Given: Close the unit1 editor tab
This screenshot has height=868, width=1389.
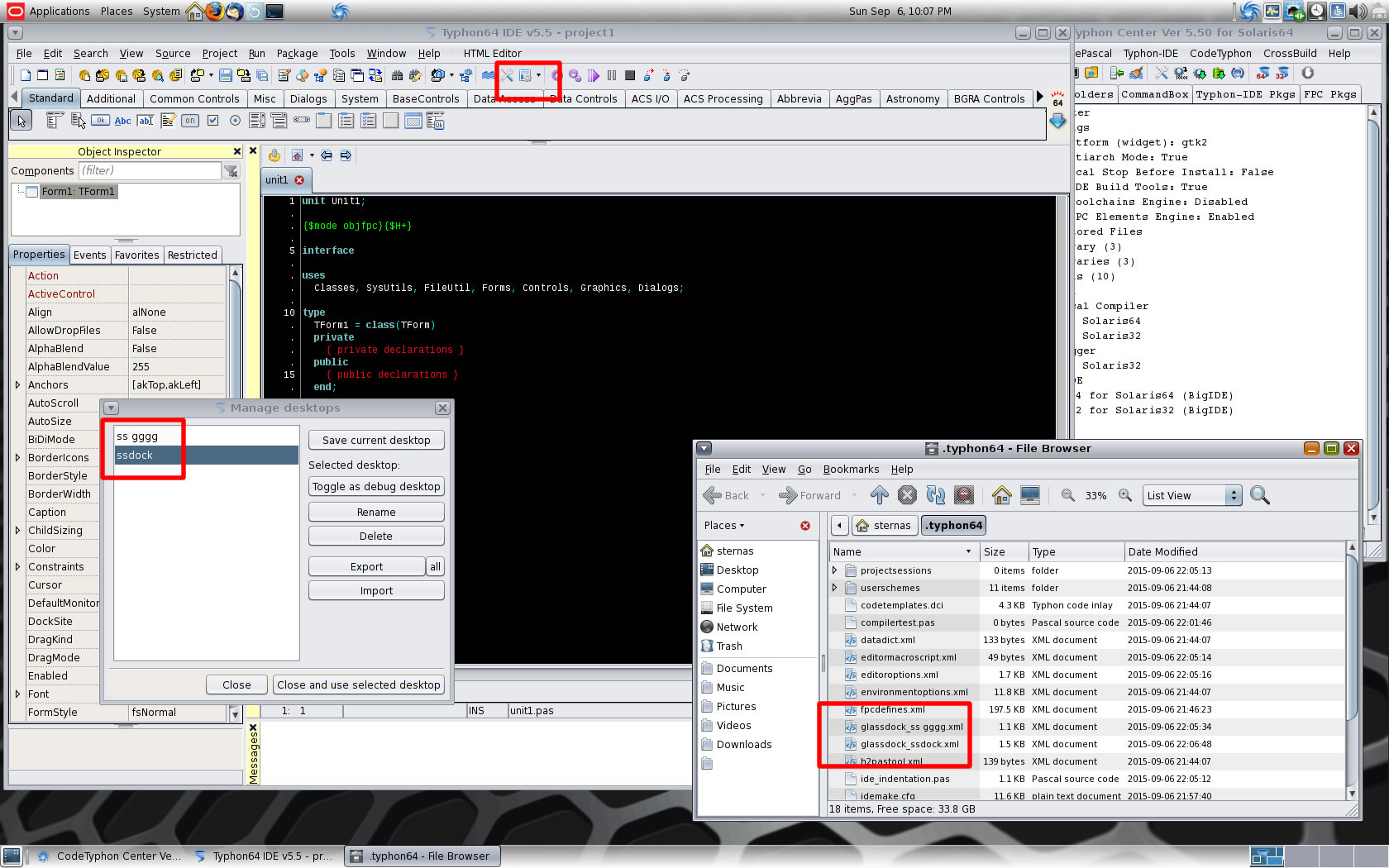Looking at the screenshot, I should [299, 180].
